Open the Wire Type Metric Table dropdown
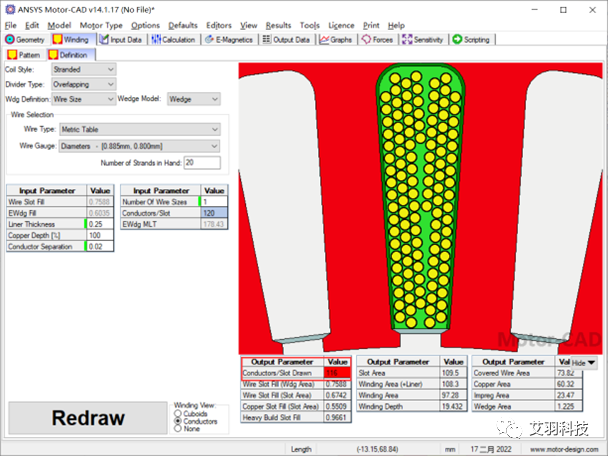The image size is (608, 456). pos(140,130)
